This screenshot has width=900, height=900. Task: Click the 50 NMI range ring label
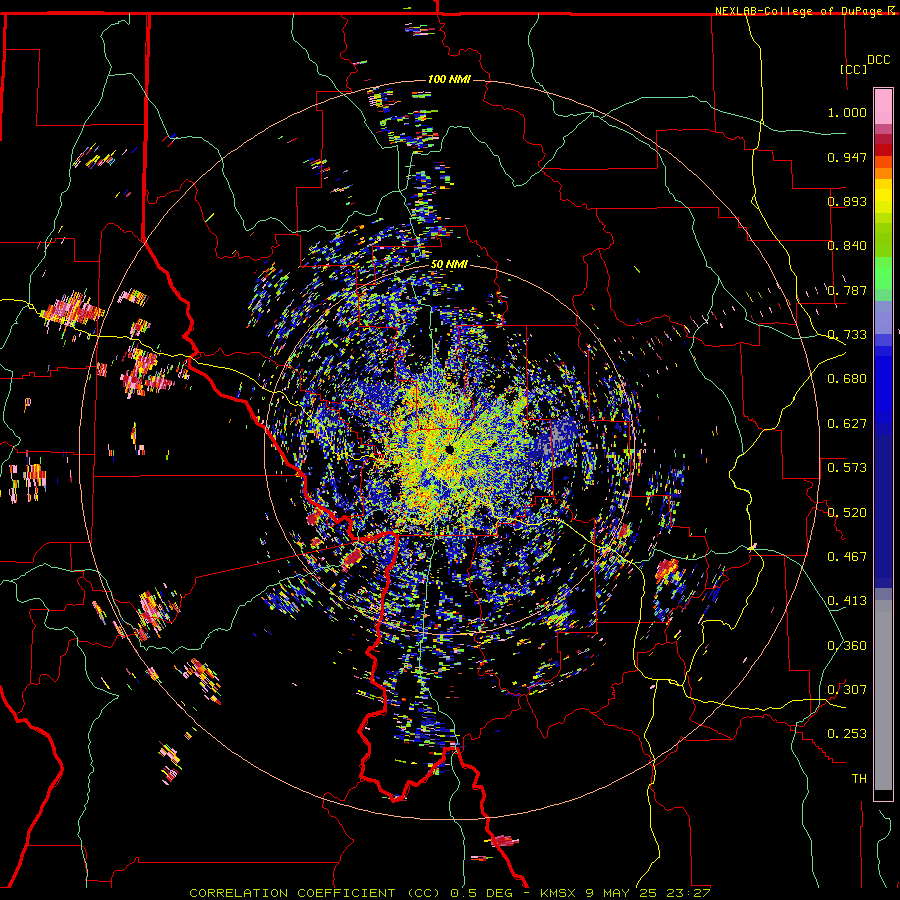pyautogui.click(x=449, y=265)
